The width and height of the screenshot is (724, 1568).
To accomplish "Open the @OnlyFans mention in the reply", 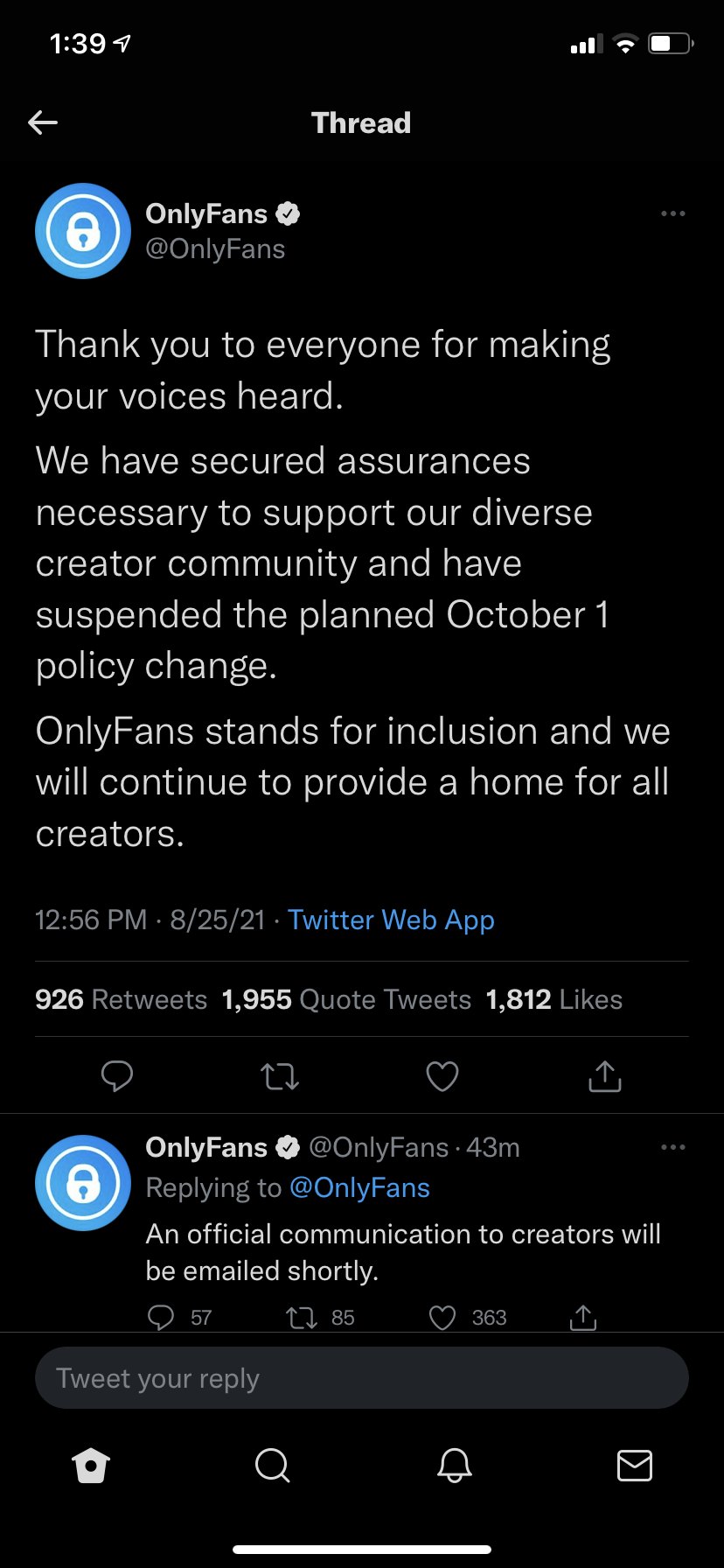I will coord(359,1187).
